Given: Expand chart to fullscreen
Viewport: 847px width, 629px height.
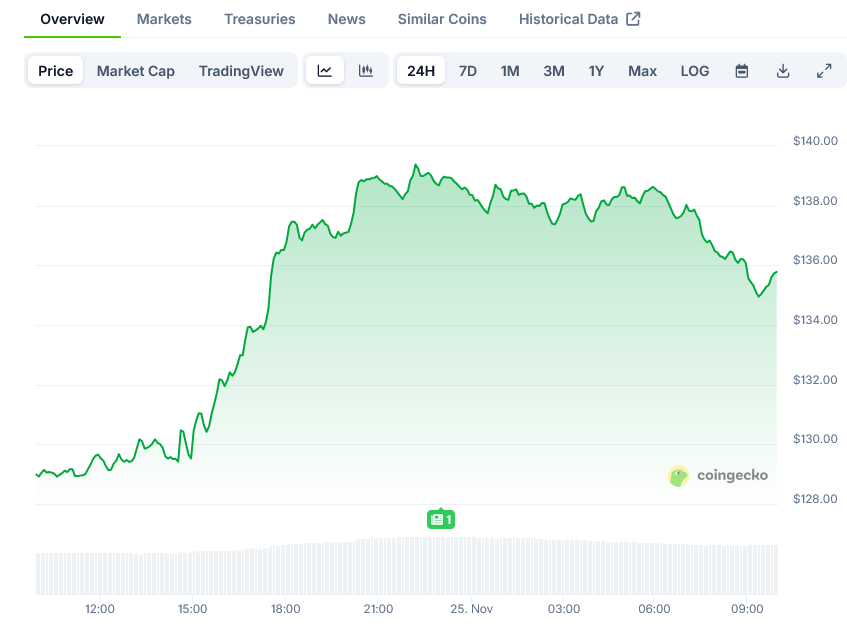Looking at the screenshot, I should click(824, 71).
